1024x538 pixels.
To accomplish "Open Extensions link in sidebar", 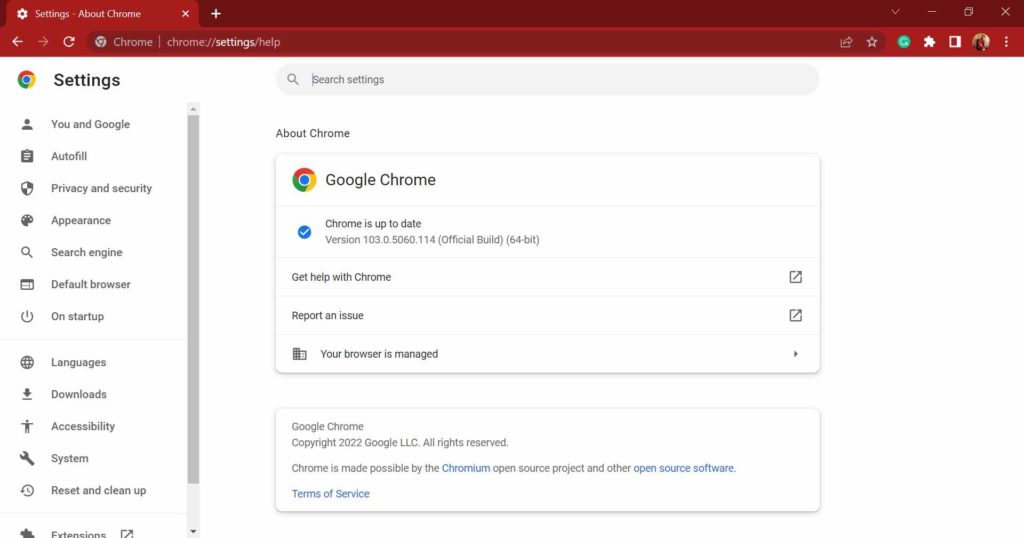I will [78, 533].
